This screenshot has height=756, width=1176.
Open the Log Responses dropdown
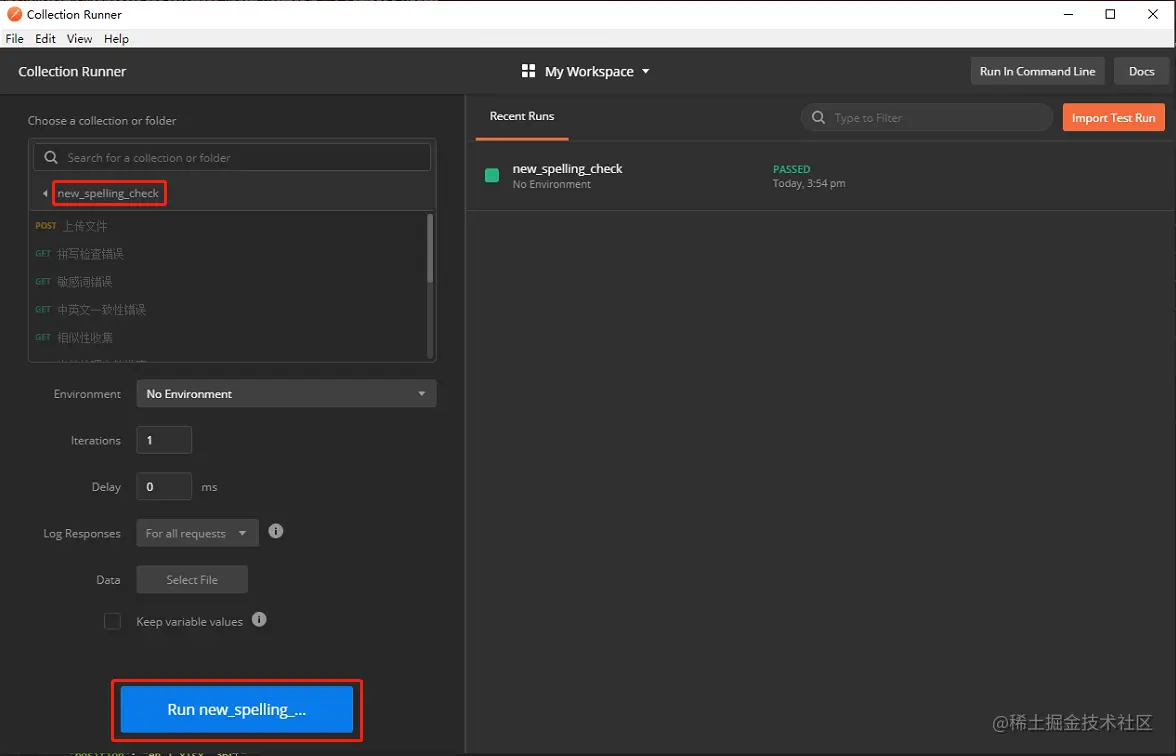[197, 533]
